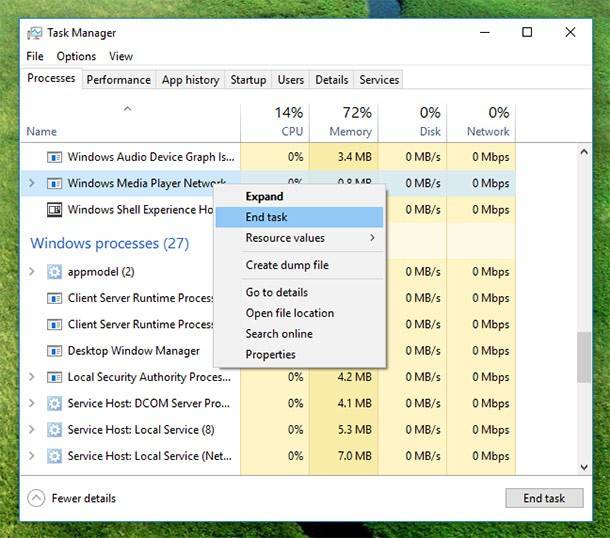Minimize the Task Manager window
This screenshot has width=610, height=538.
tap(484, 32)
